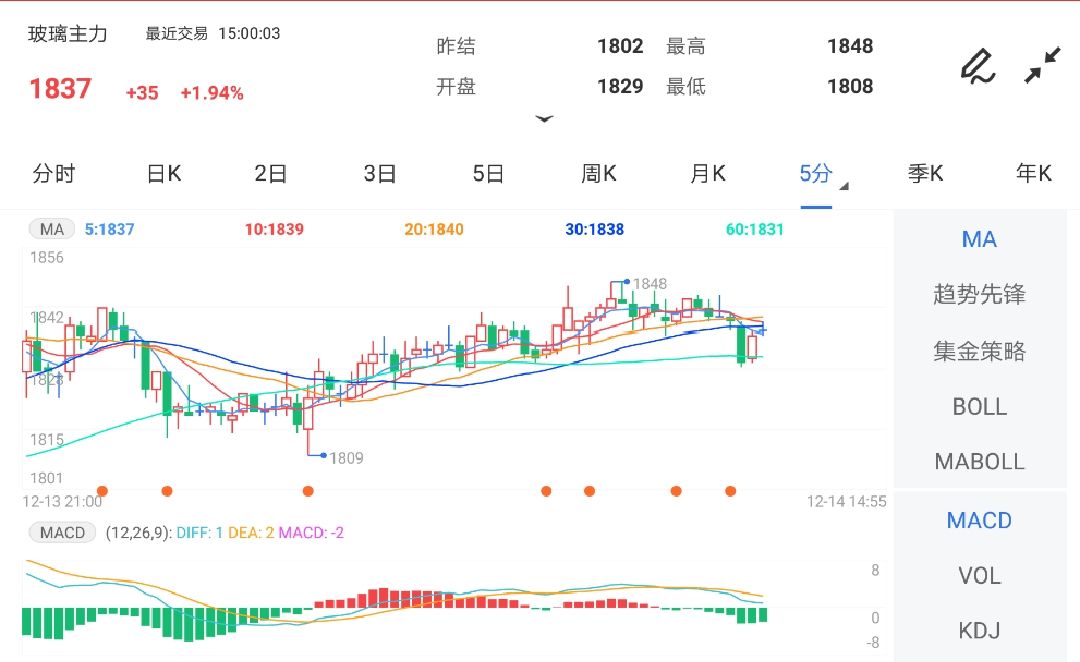Toggle the MACD indicator selection
Viewport: 1080px width, 662px height.
tap(978, 520)
